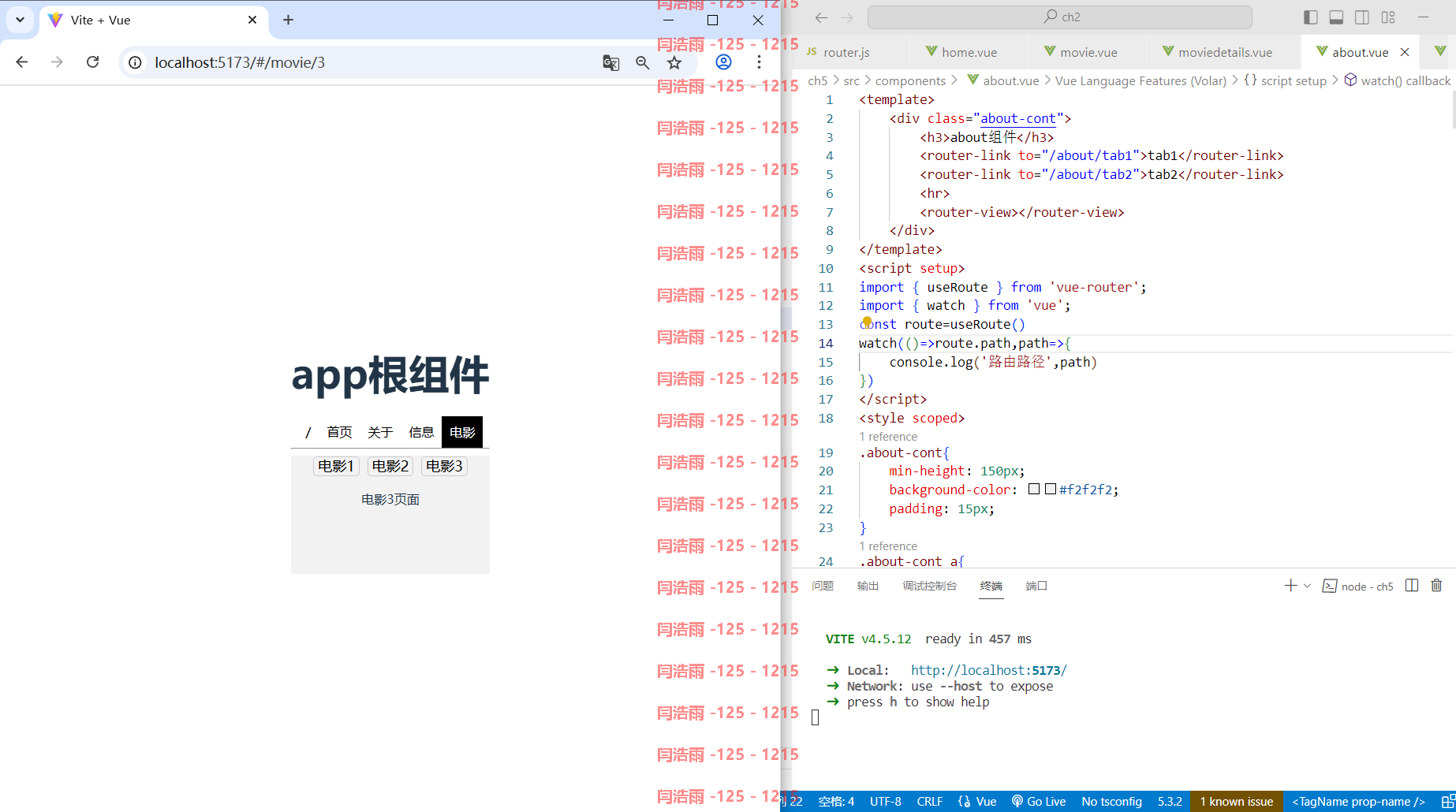The image size is (1456, 812).
Task: Change line ending via CRLF status item
Action: [x=930, y=801]
